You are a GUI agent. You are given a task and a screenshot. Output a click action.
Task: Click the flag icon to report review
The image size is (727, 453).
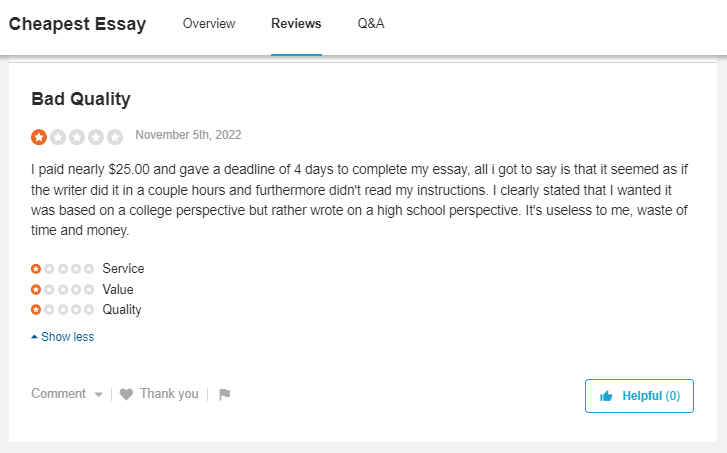pyautogui.click(x=224, y=394)
